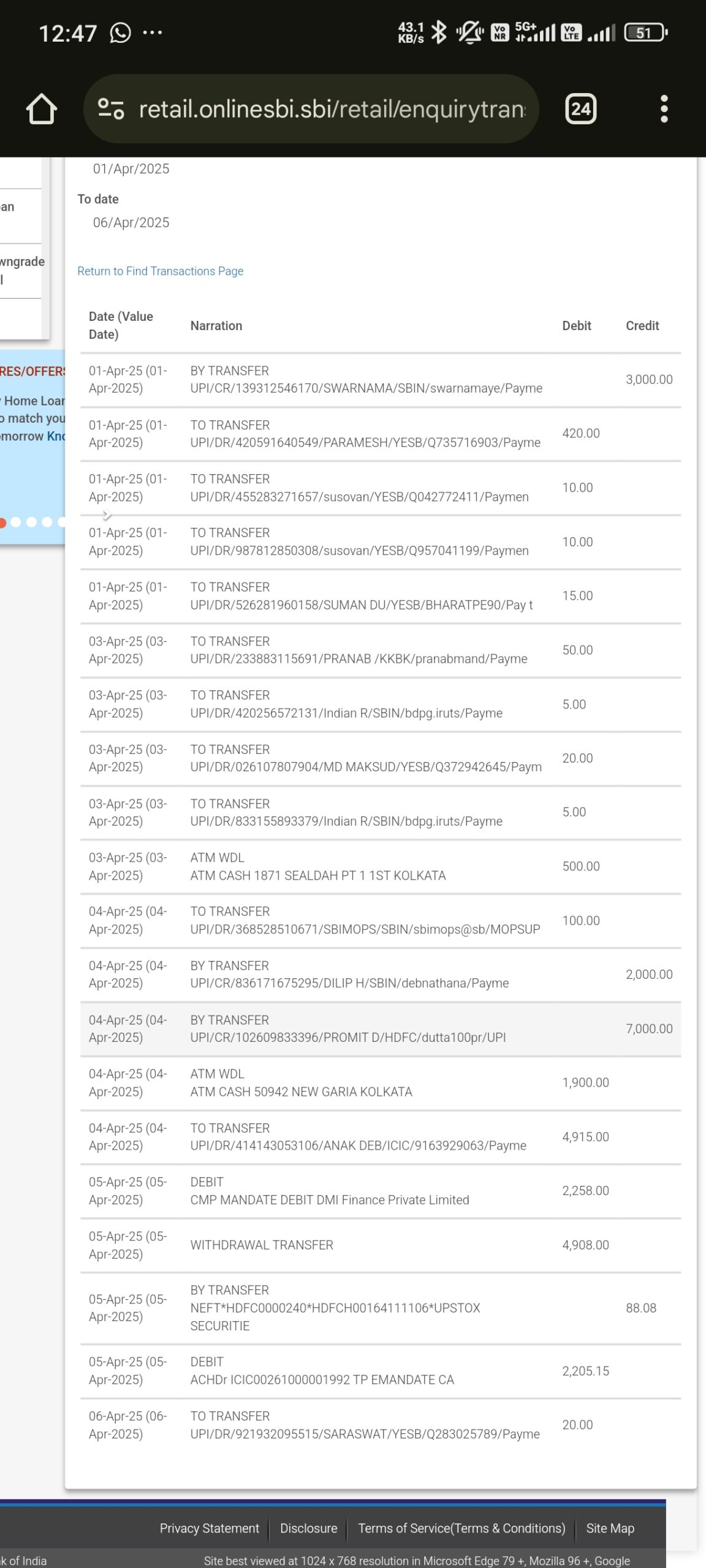Screen dimensions: 706x1568
Task: Open the Disclosure footer link
Action: 308,1528
